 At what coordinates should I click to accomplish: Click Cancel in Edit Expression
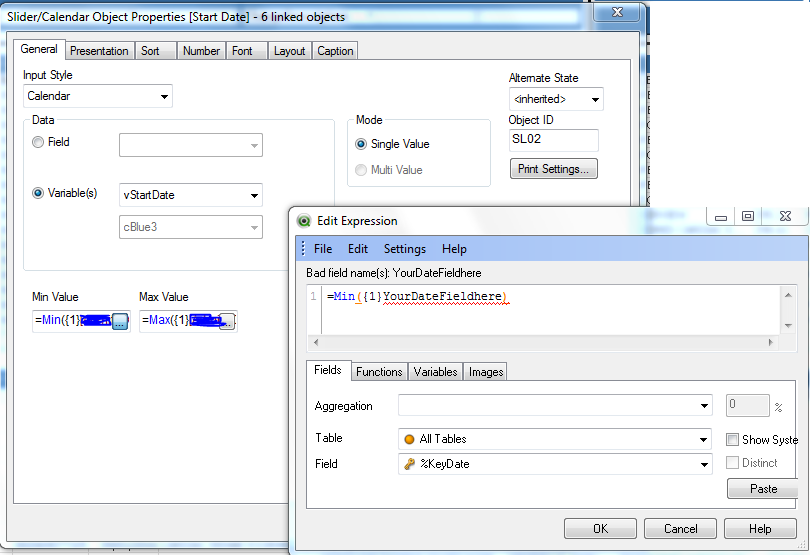point(680,529)
